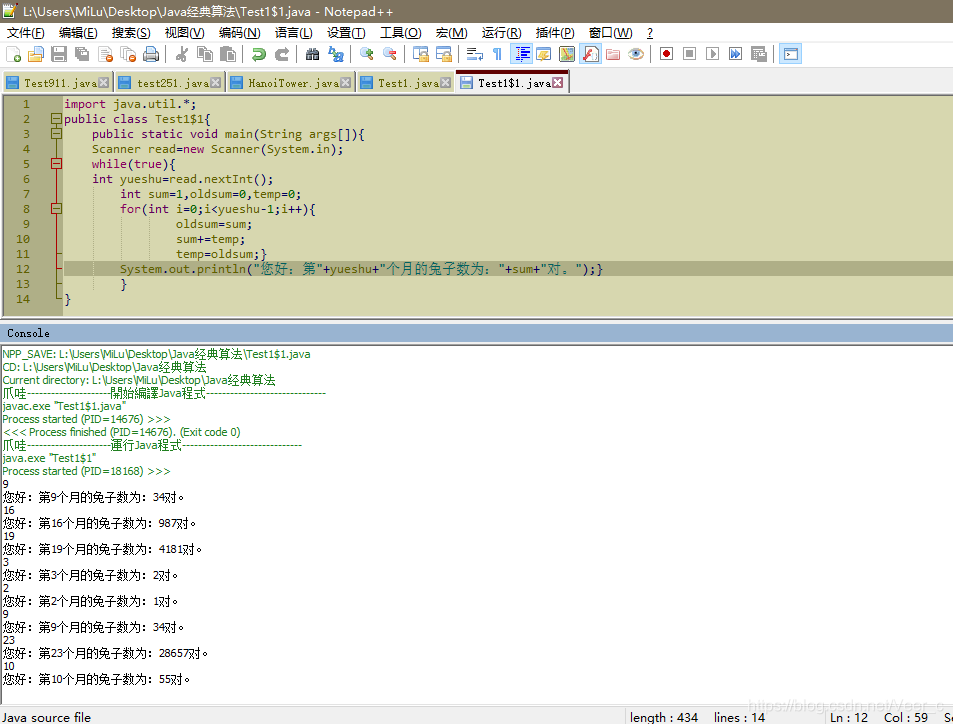The width and height of the screenshot is (953, 724).
Task: Toggle show all characters pilcrow icon
Action: [x=497, y=55]
